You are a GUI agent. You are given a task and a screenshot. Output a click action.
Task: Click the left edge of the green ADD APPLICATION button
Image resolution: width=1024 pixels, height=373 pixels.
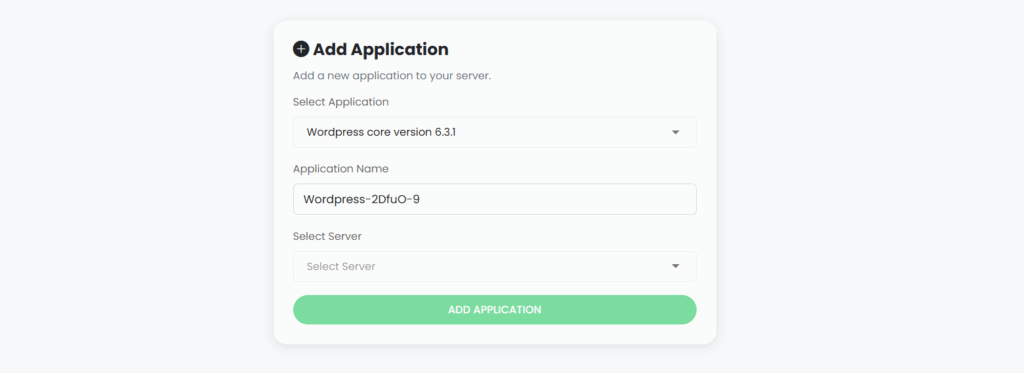point(302,310)
